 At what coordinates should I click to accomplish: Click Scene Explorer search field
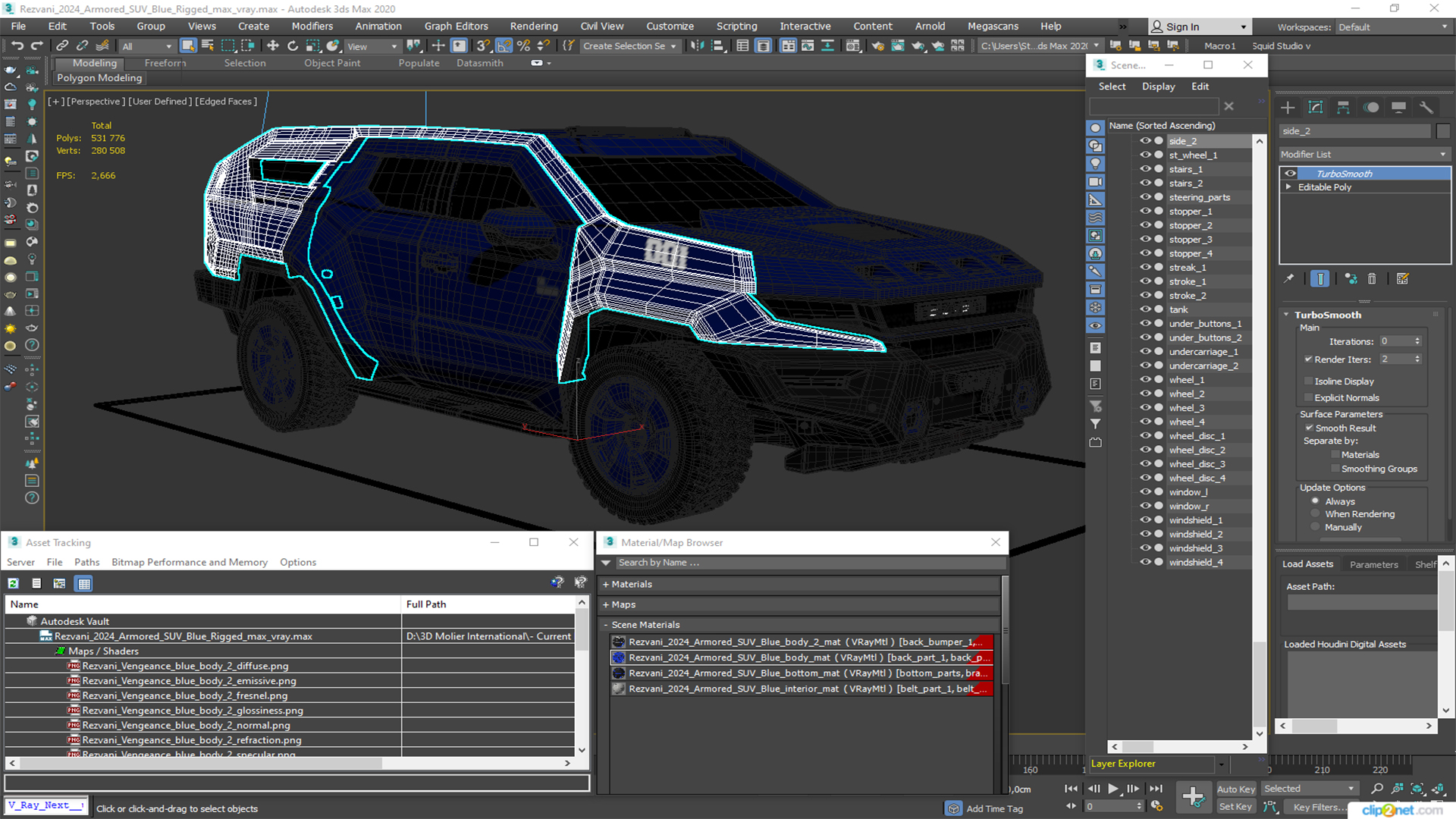tap(1153, 107)
